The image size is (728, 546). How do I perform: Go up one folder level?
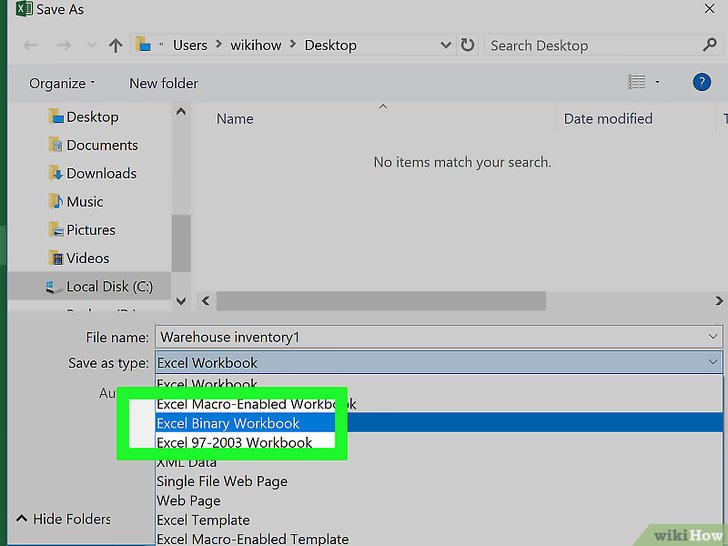pos(116,46)
